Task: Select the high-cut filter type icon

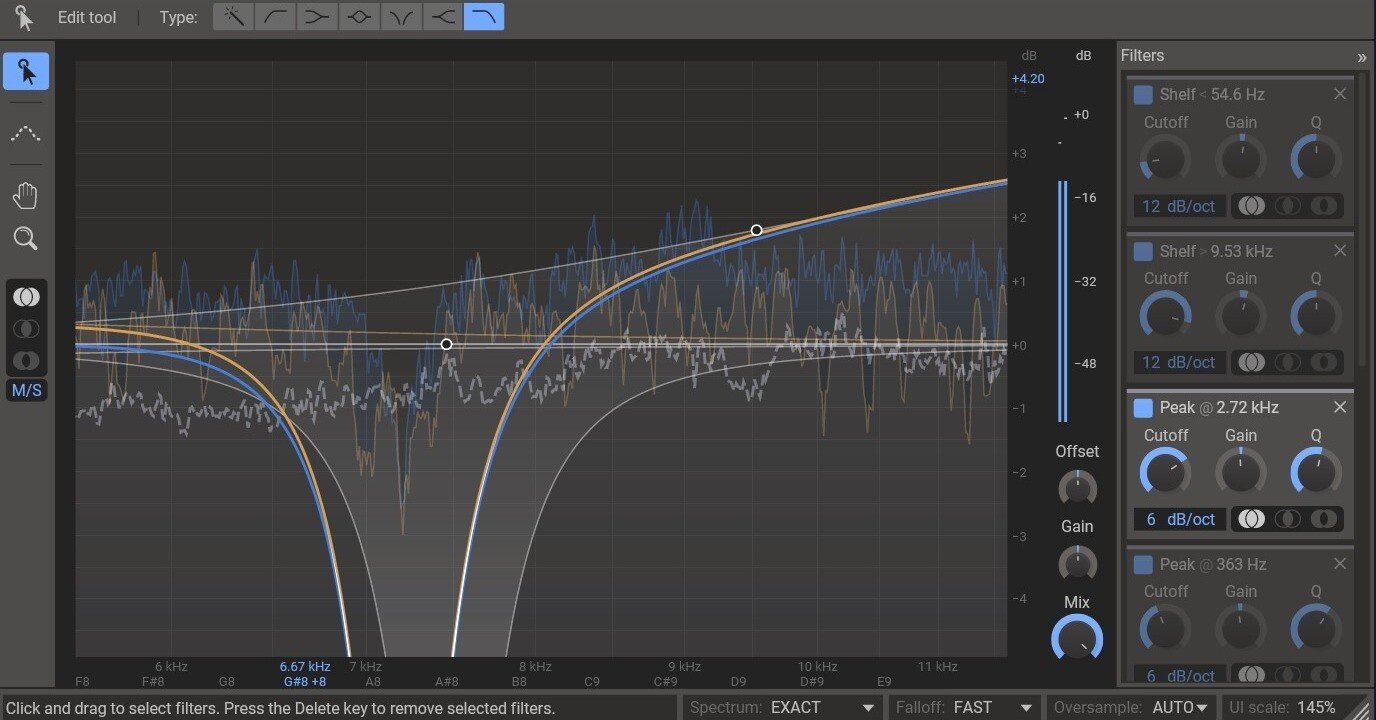Action: [484, 17]
